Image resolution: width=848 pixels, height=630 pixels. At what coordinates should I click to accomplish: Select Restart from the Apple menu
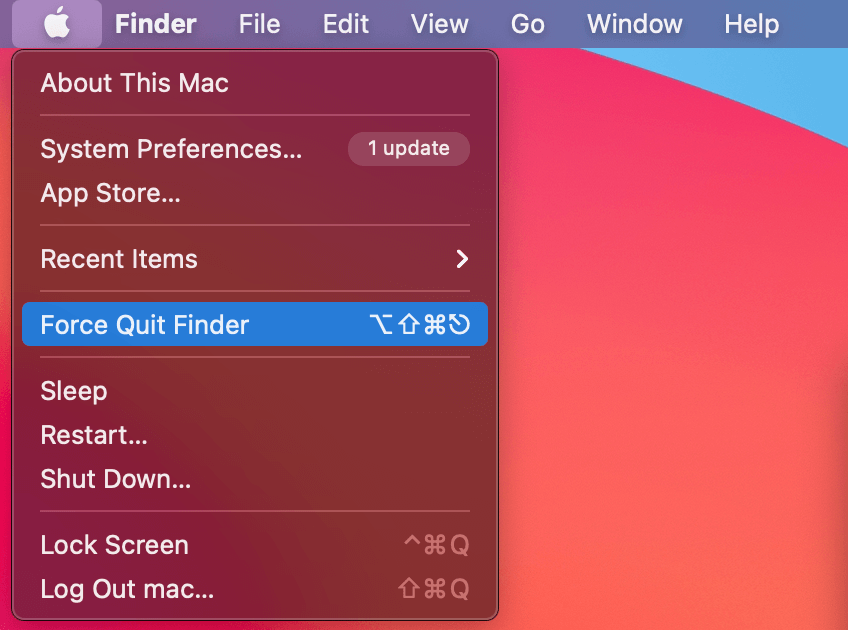click(x=94, y=435)
